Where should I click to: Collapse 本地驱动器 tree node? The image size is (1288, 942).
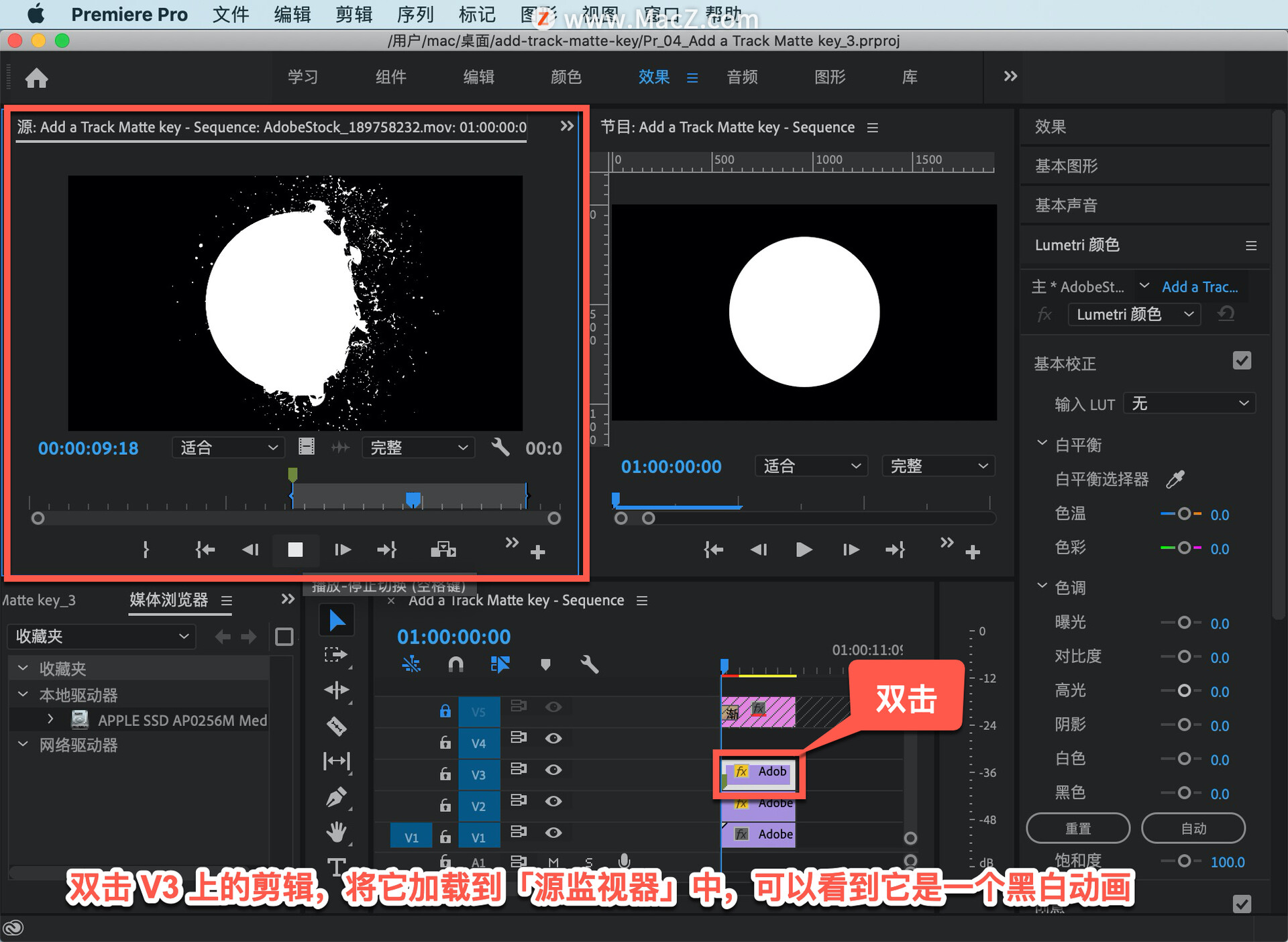click(23, 694)
